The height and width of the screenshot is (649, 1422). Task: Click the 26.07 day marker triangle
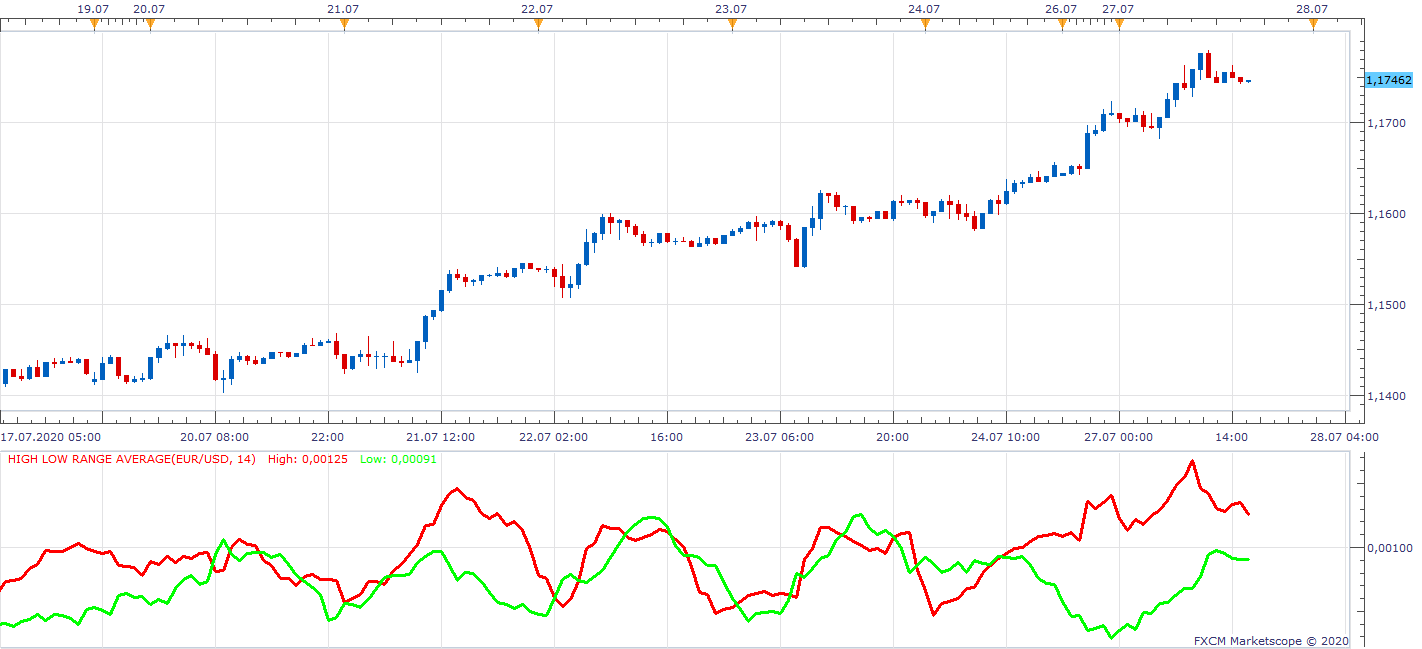[x=1062, y=24]
